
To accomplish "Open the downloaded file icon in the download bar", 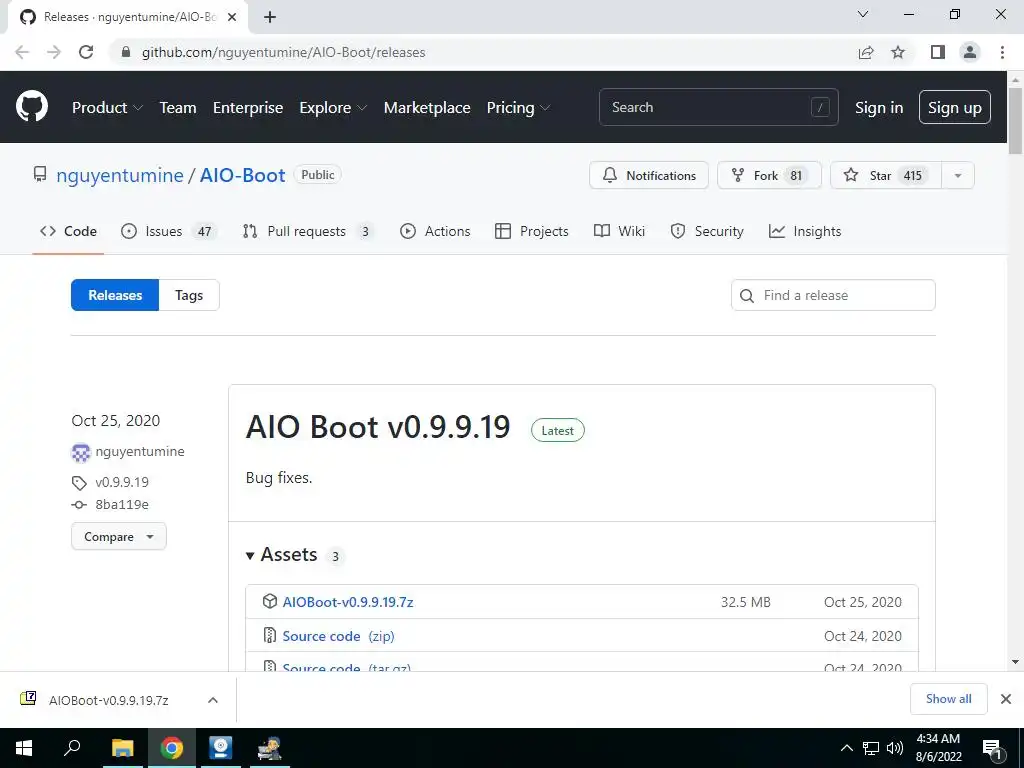I will coord(28,699).
